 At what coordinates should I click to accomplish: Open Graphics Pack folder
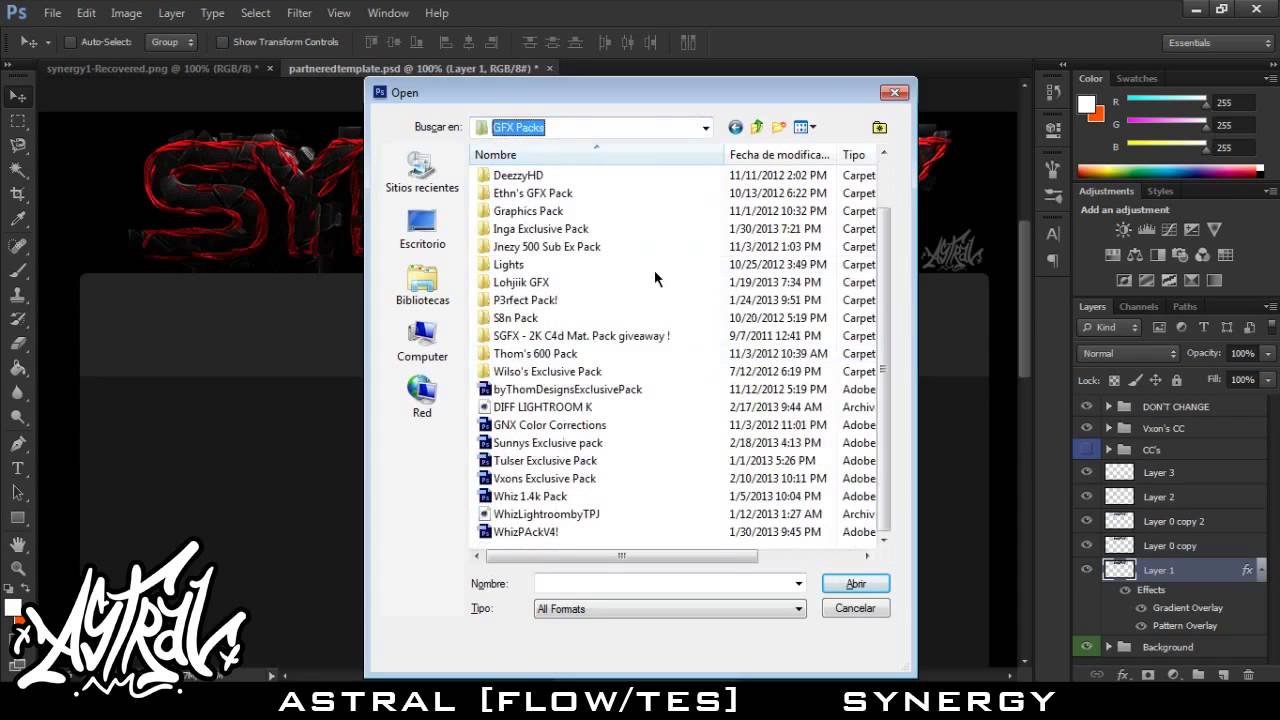[x=528, y=211]
